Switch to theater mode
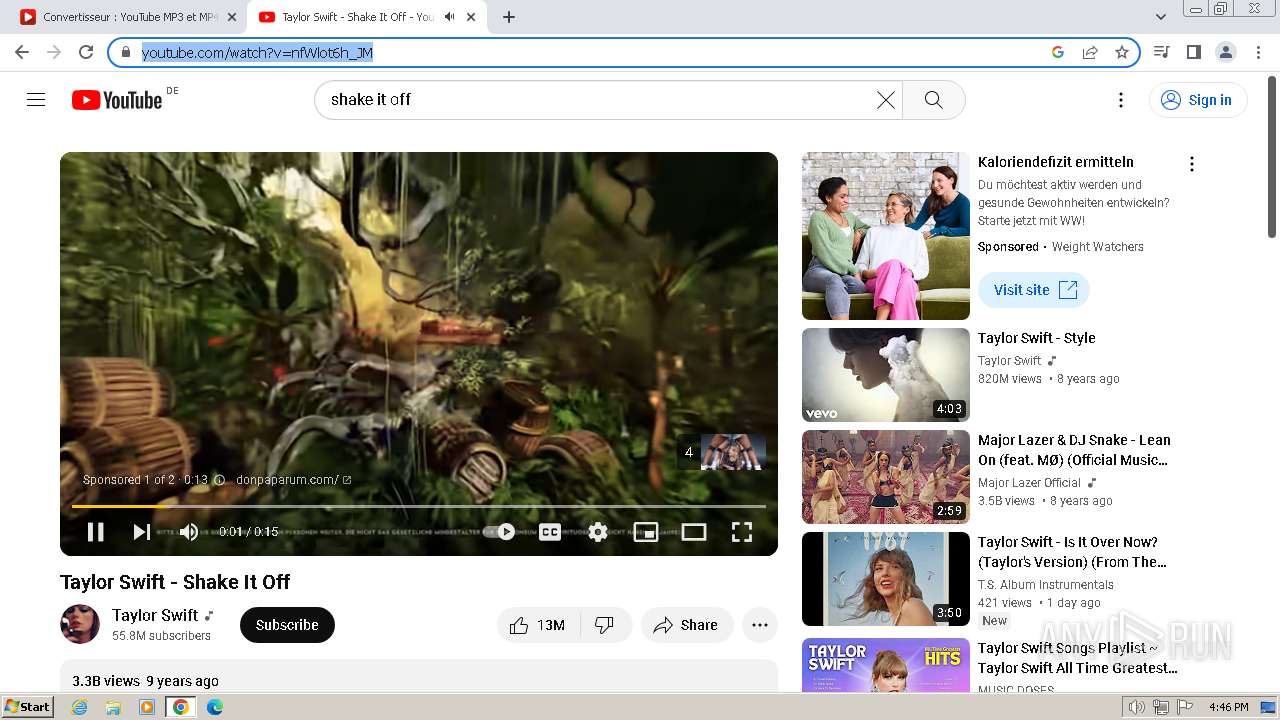Image resolution: width=1280 pixels, height=720 pixels. pos(694,532)
